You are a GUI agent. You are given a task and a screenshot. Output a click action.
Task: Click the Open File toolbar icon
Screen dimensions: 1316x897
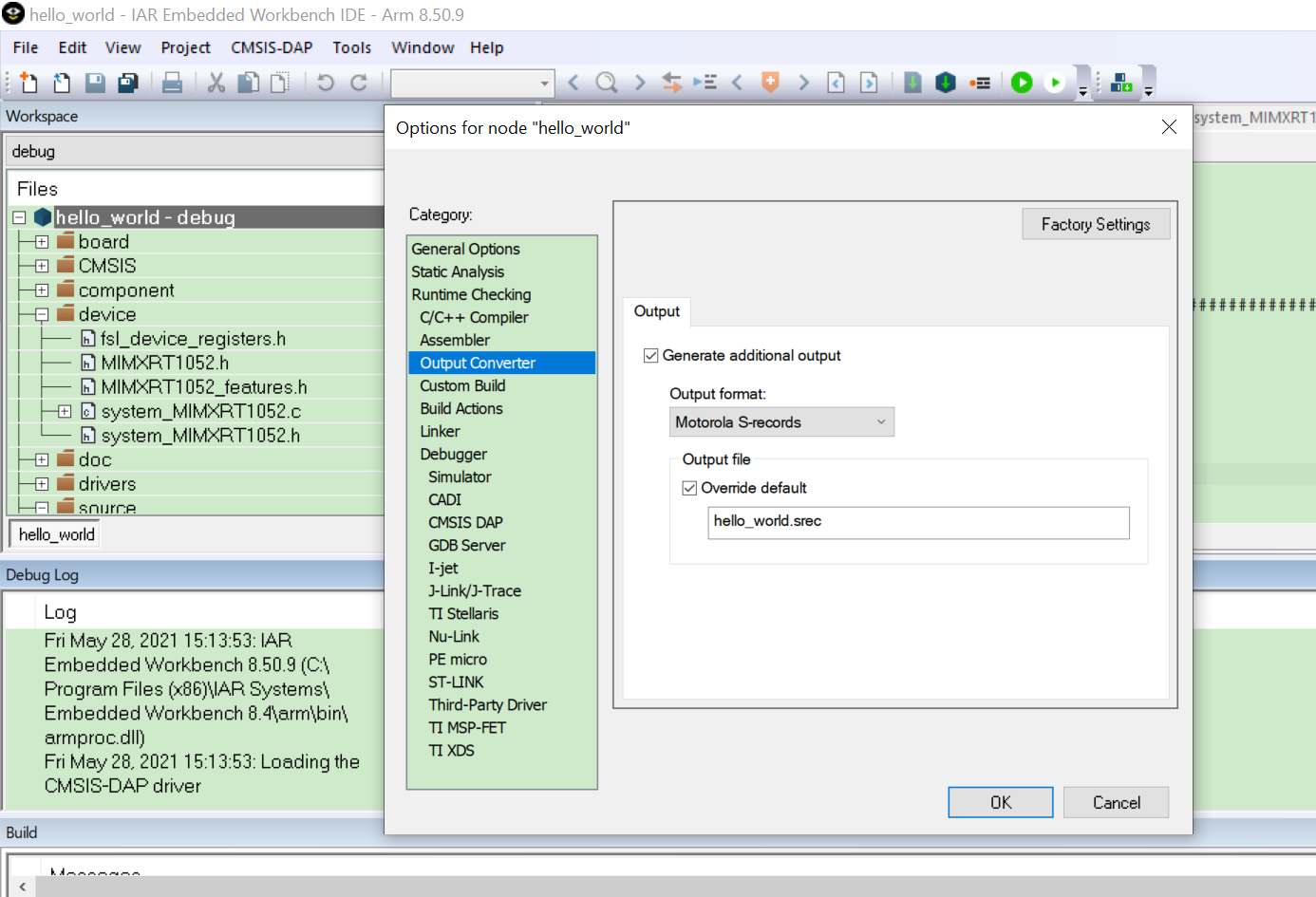(62, 83)
